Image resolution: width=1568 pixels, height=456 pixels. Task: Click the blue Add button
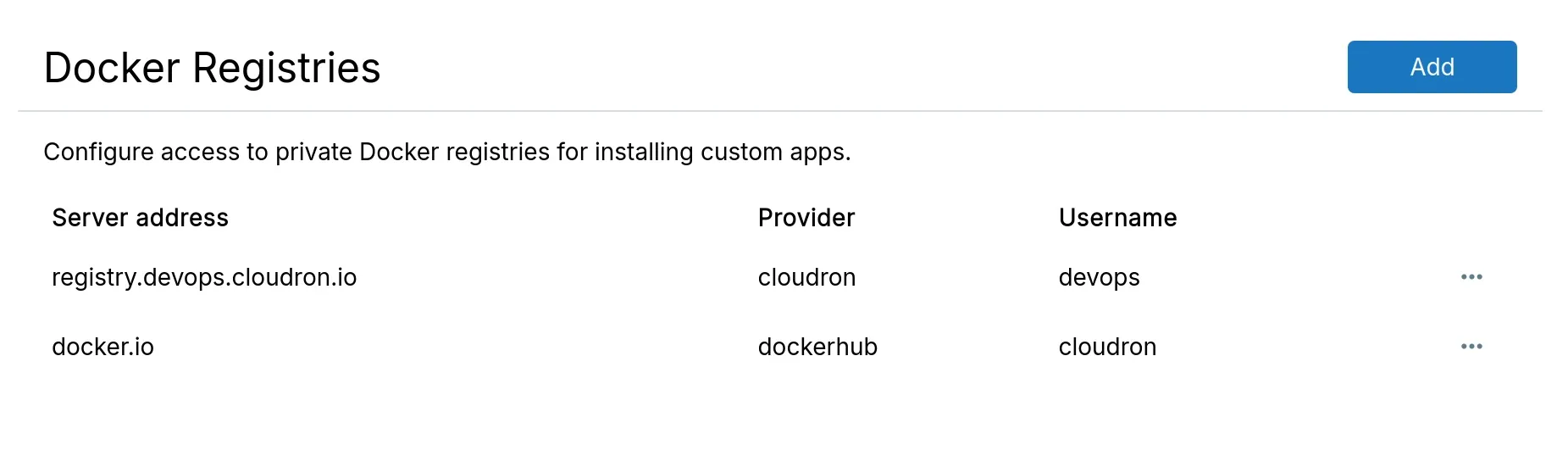[1432, 67]
